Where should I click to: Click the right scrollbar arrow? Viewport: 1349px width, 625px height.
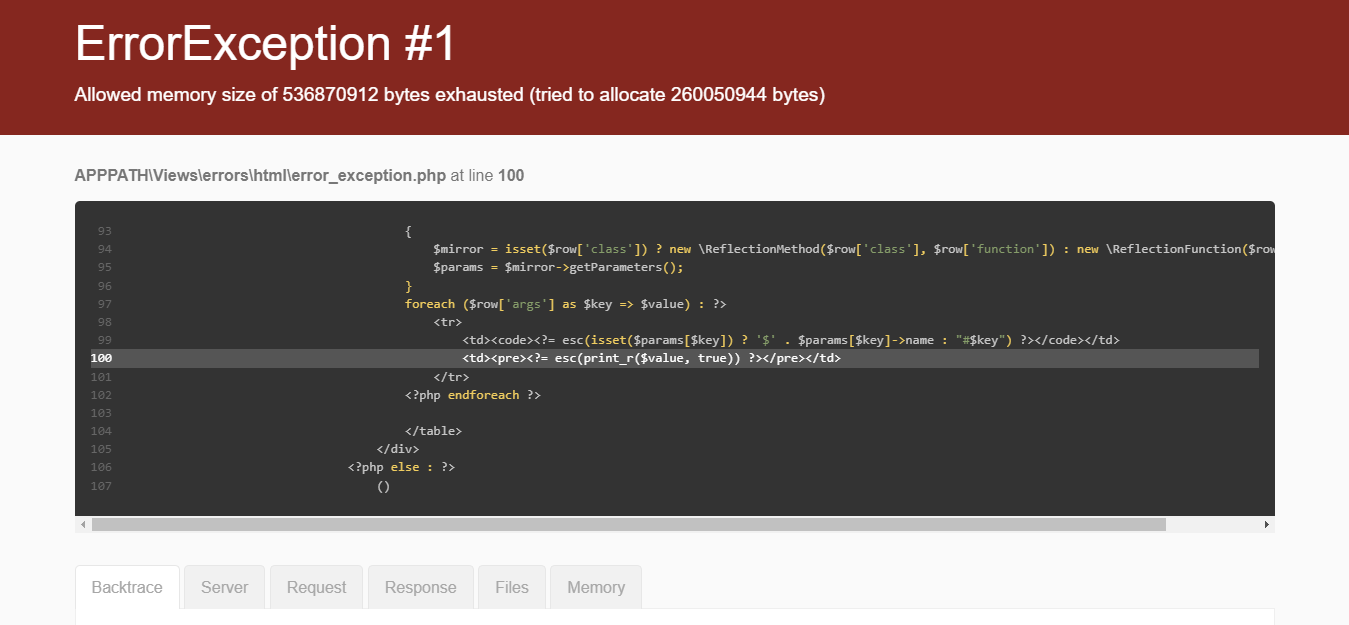point(1265,523)
